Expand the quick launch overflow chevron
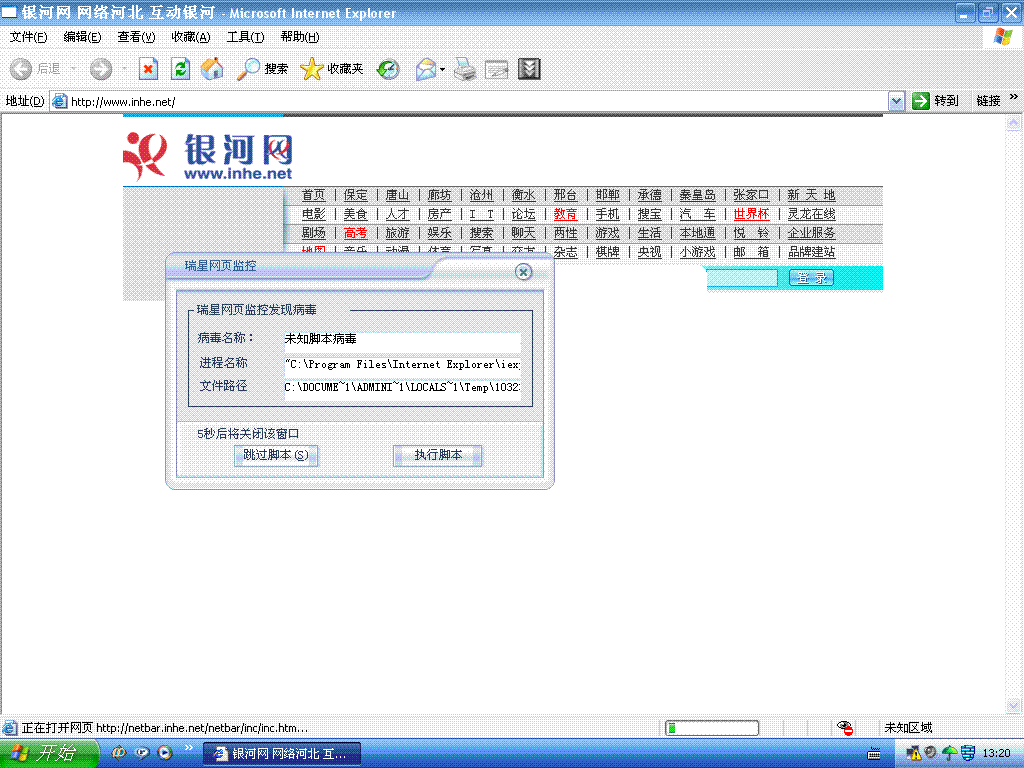Image resolution: width=1024 pixels, height=768 pixels. pyautogui.click(x=189, y=748)
